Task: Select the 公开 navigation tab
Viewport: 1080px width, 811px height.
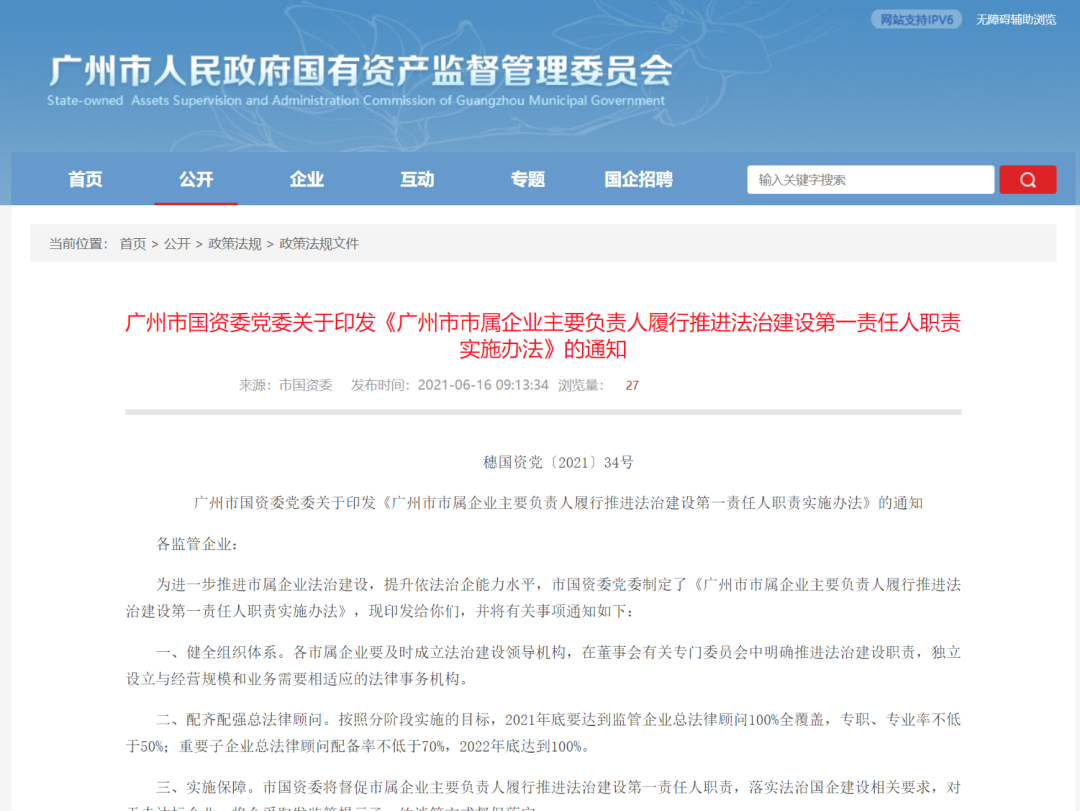Action: coord(196,180)
